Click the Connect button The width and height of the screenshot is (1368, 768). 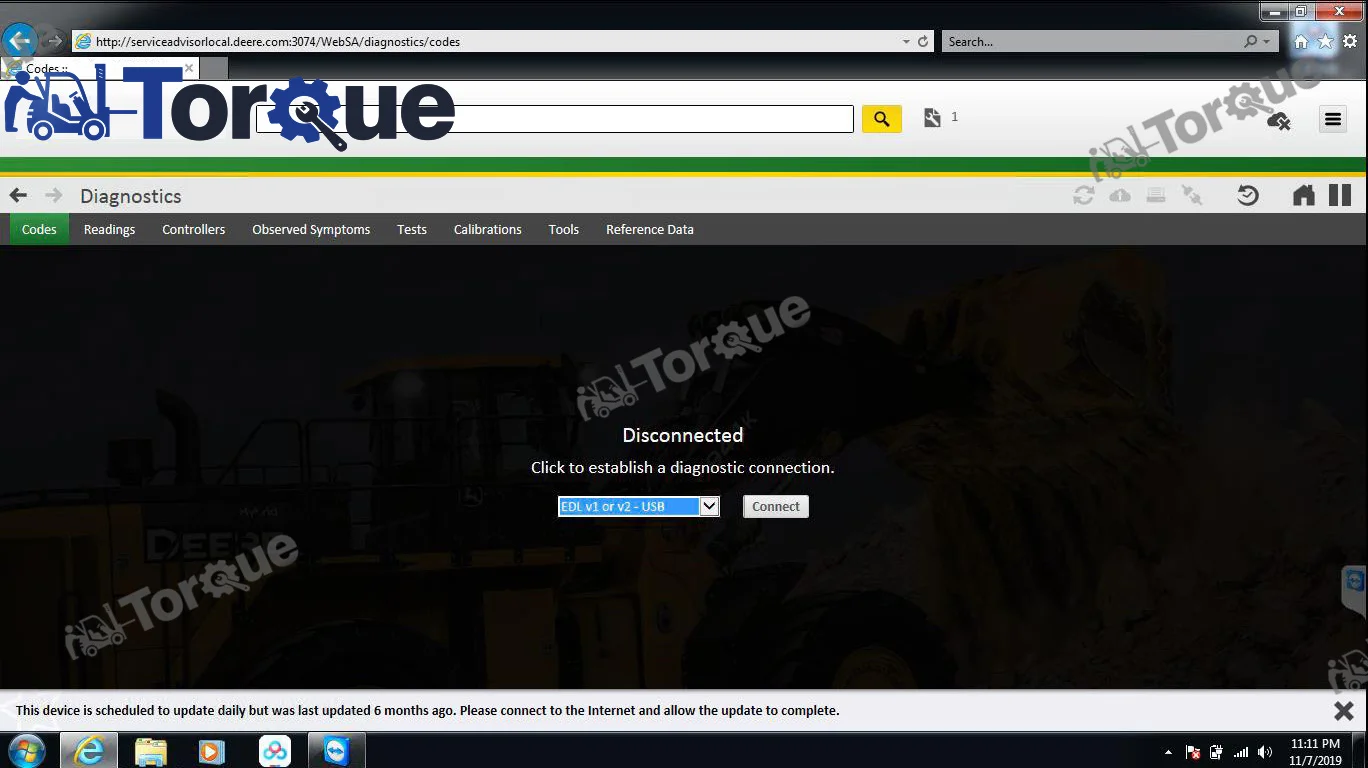click(x=776, y=506)
